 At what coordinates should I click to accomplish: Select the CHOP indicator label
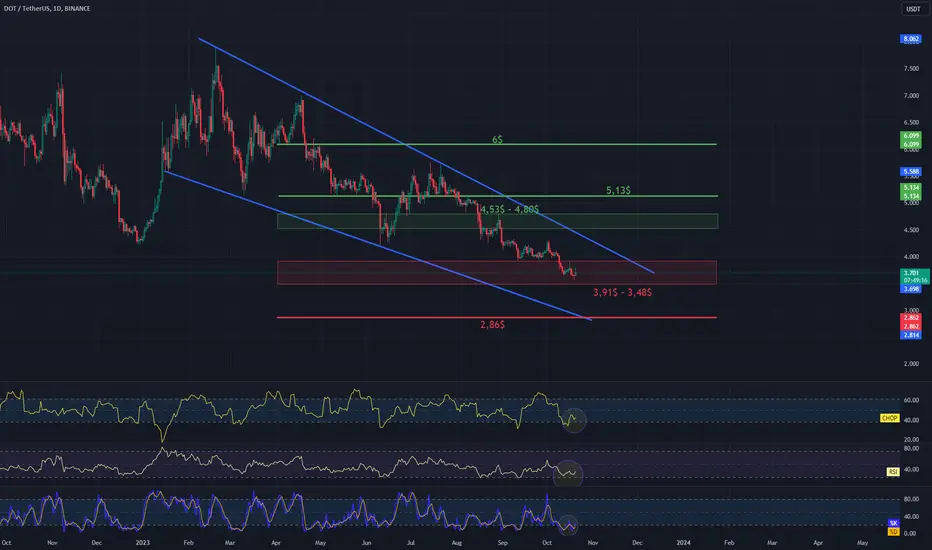pos(889,418)
